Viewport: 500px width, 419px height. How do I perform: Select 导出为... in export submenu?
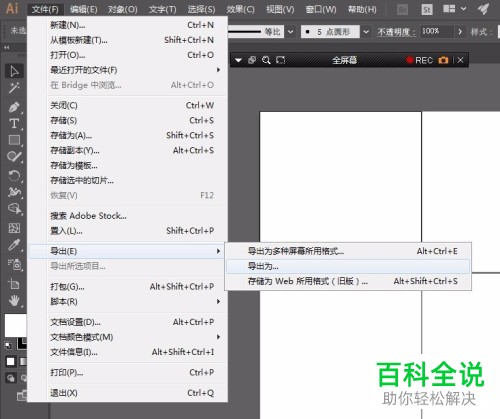(348, 266)
